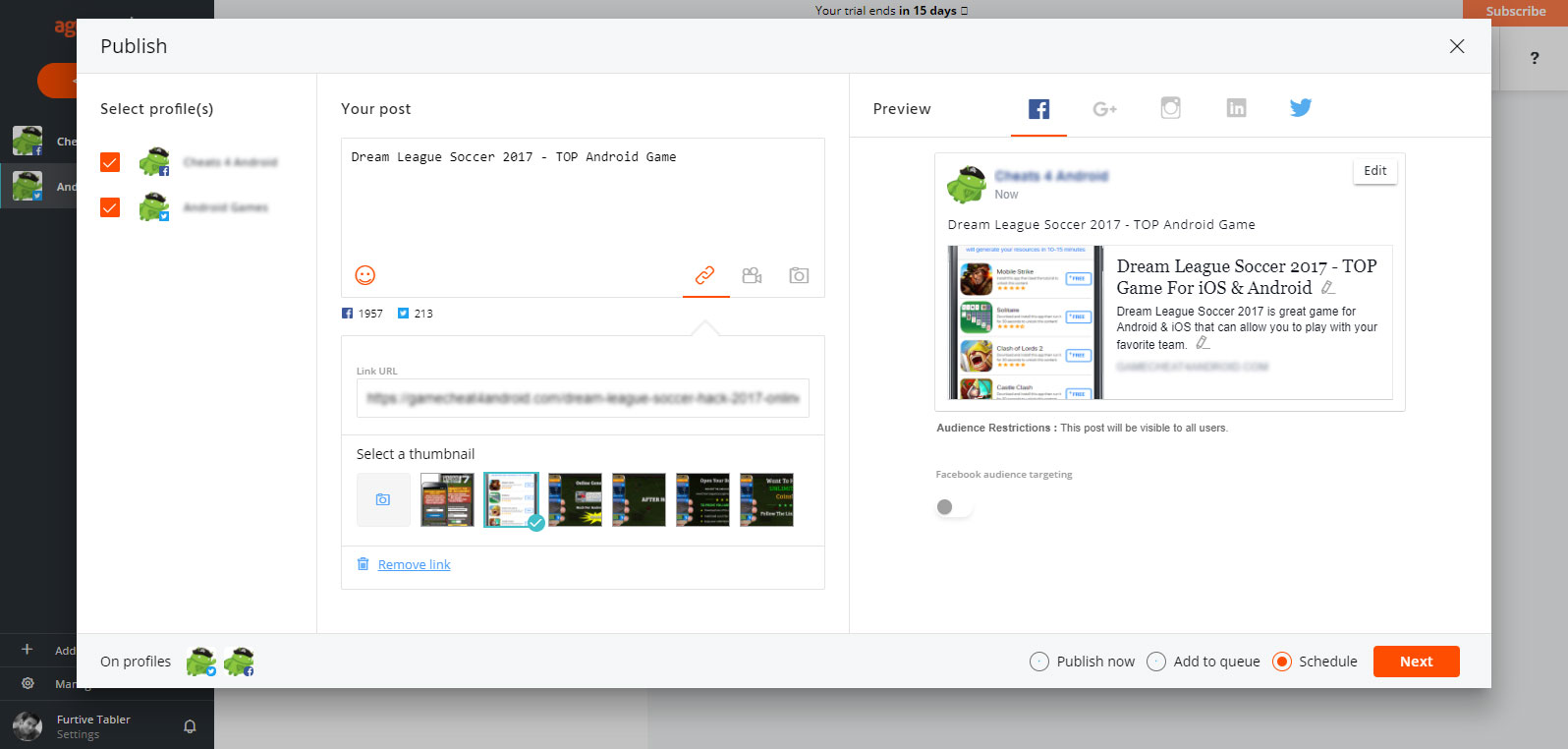
Task: Click the Manage gear icon in sidebar
Action: point(28,683)
